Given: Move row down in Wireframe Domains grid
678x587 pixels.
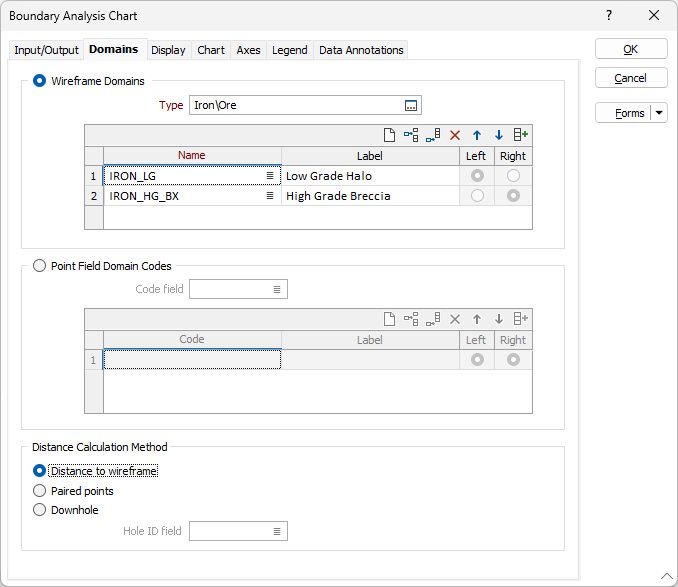Looking at the screenshot, I should tap(499, 135).
